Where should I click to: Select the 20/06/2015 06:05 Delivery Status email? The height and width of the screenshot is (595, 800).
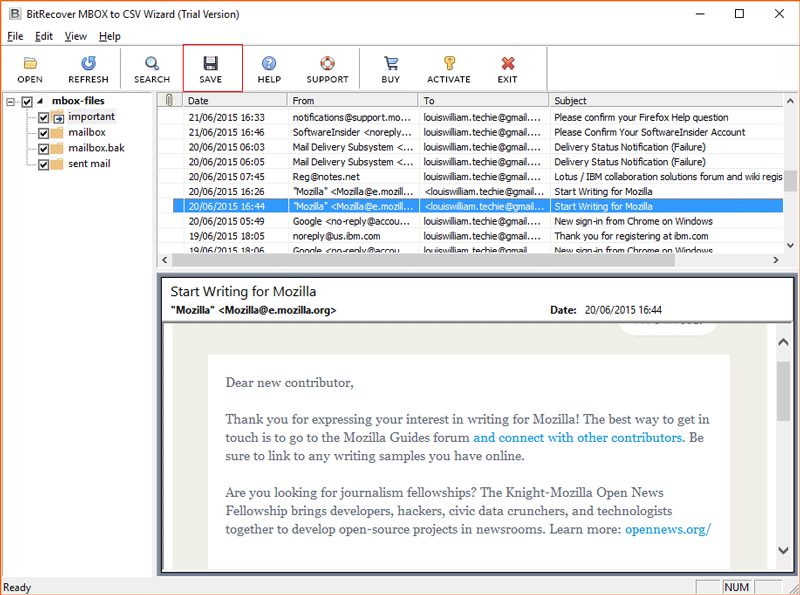pos(470,161)
